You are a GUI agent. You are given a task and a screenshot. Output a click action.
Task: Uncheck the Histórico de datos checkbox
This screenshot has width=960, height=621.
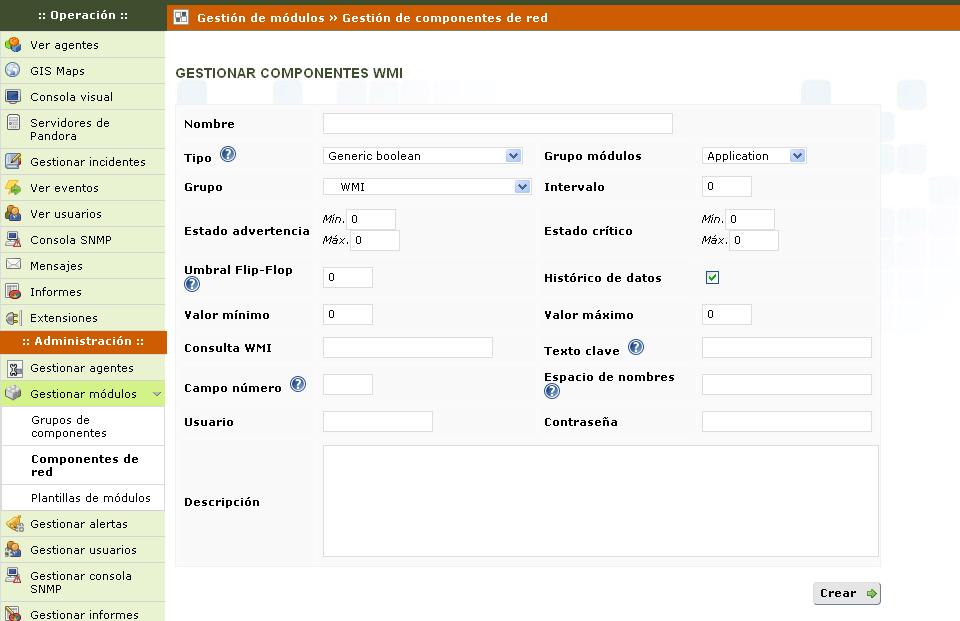point(712,278)
